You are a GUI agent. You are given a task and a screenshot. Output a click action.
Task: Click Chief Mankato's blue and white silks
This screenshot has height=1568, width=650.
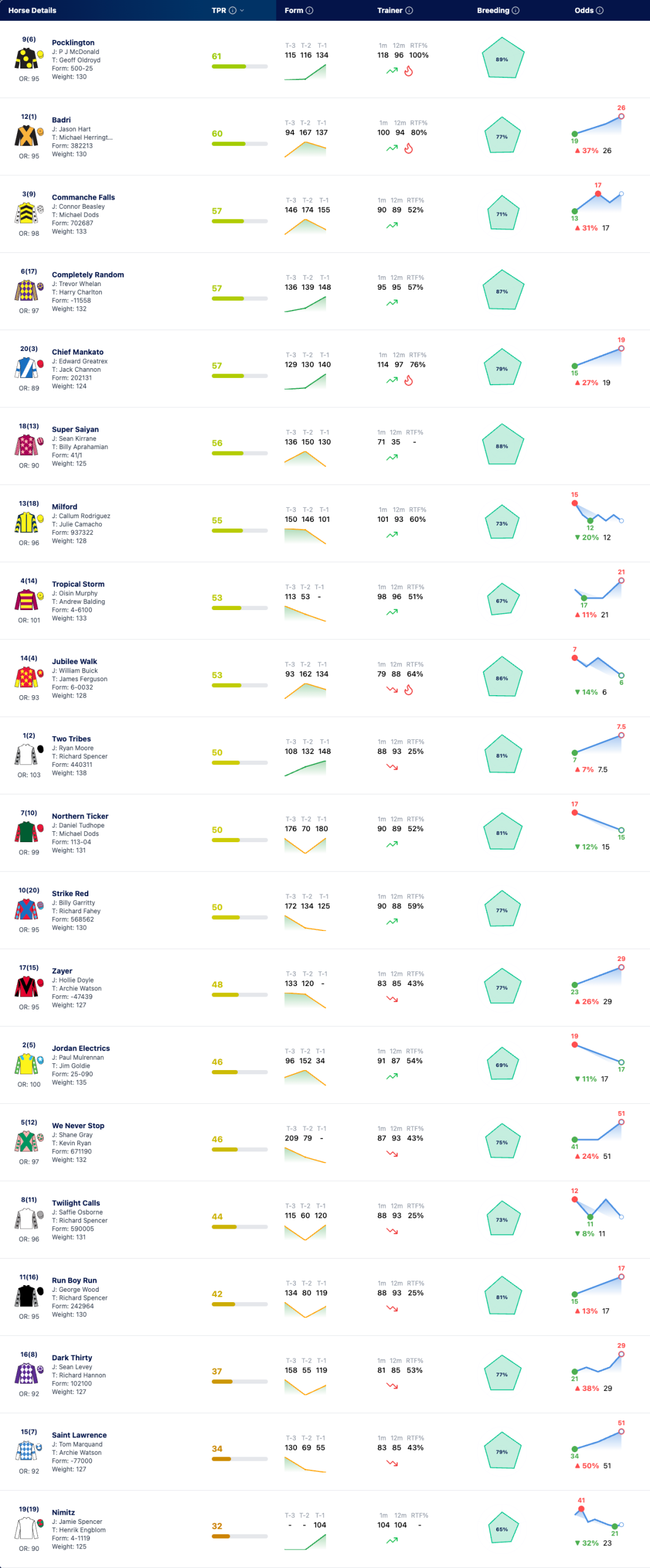25,368
